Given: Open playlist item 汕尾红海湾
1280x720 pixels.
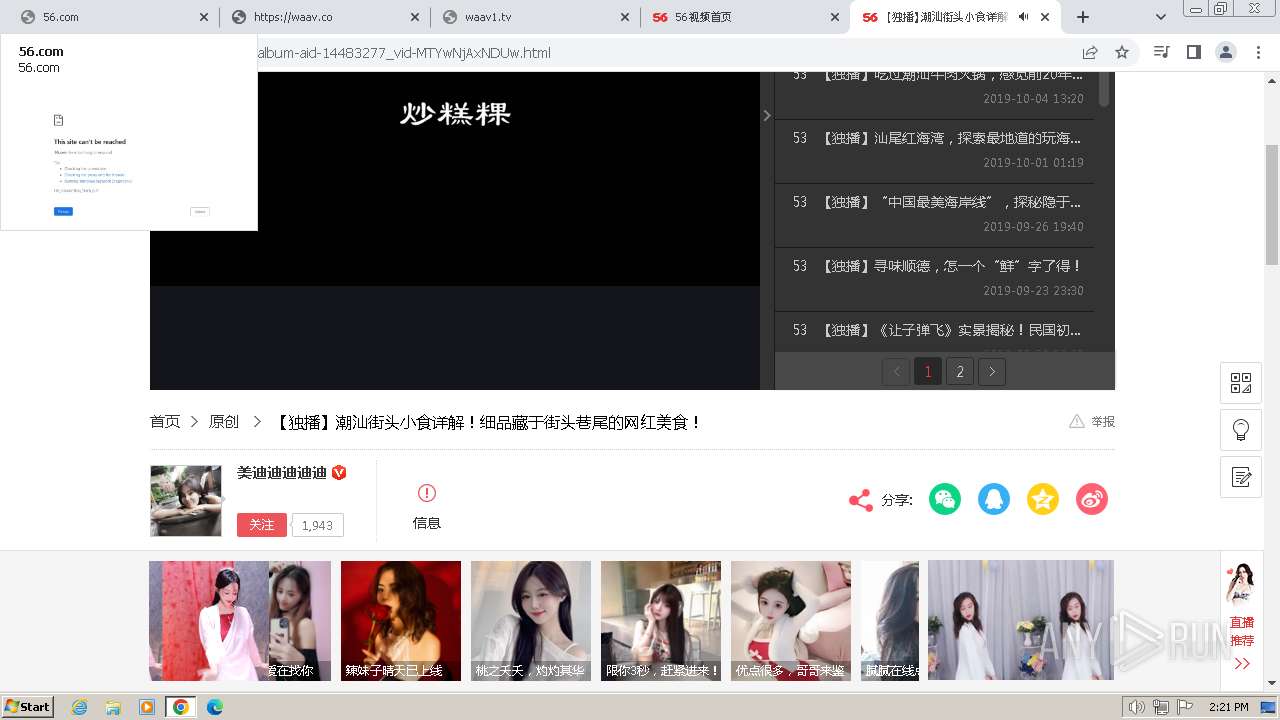Looking at the screenshot, I should click(x=934, y=150).
